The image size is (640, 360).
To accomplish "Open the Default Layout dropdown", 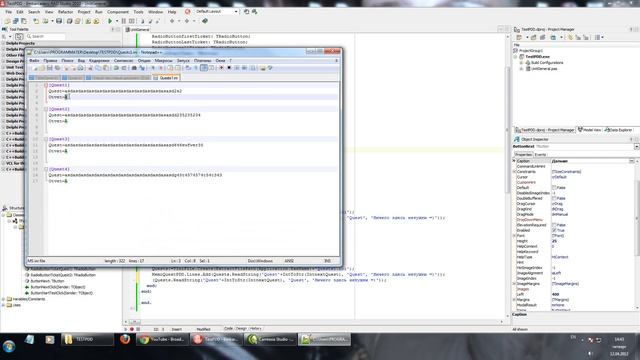I will [x=236, y=12].
